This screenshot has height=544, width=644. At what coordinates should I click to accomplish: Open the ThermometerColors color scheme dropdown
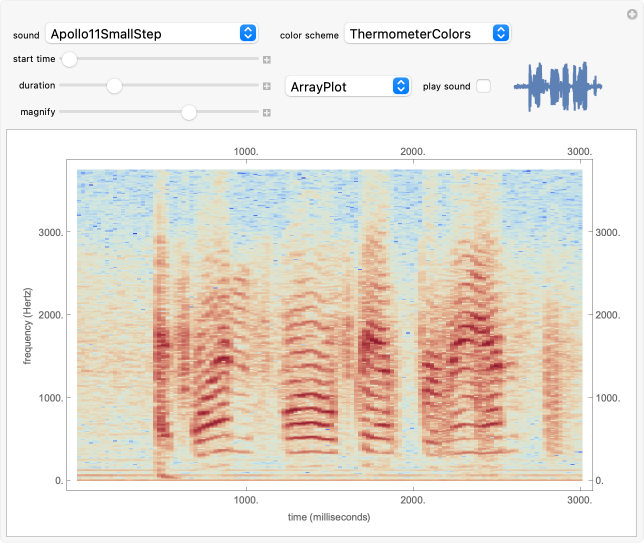(x=428, y=33)
